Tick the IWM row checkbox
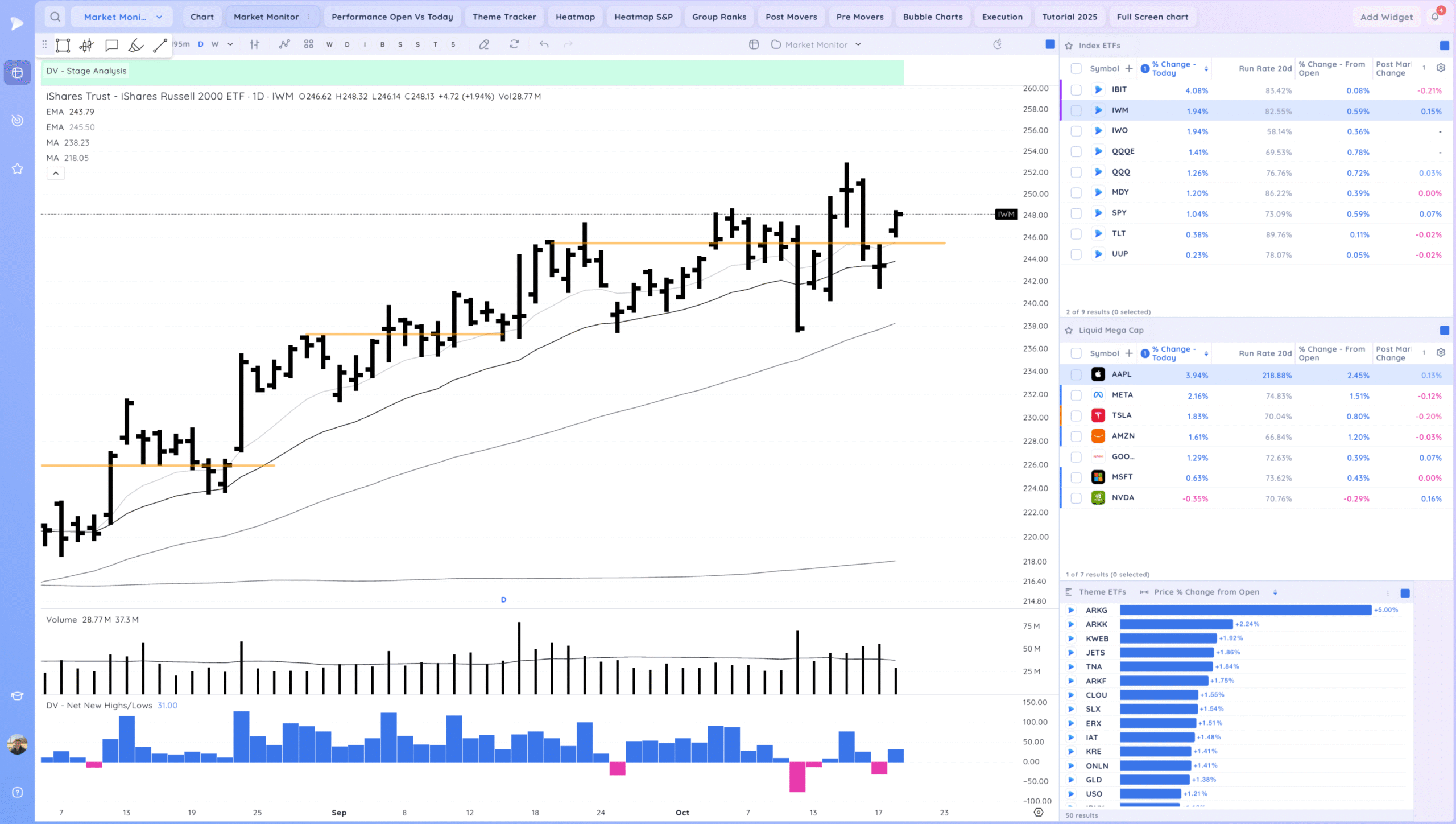 point(1076,111)
